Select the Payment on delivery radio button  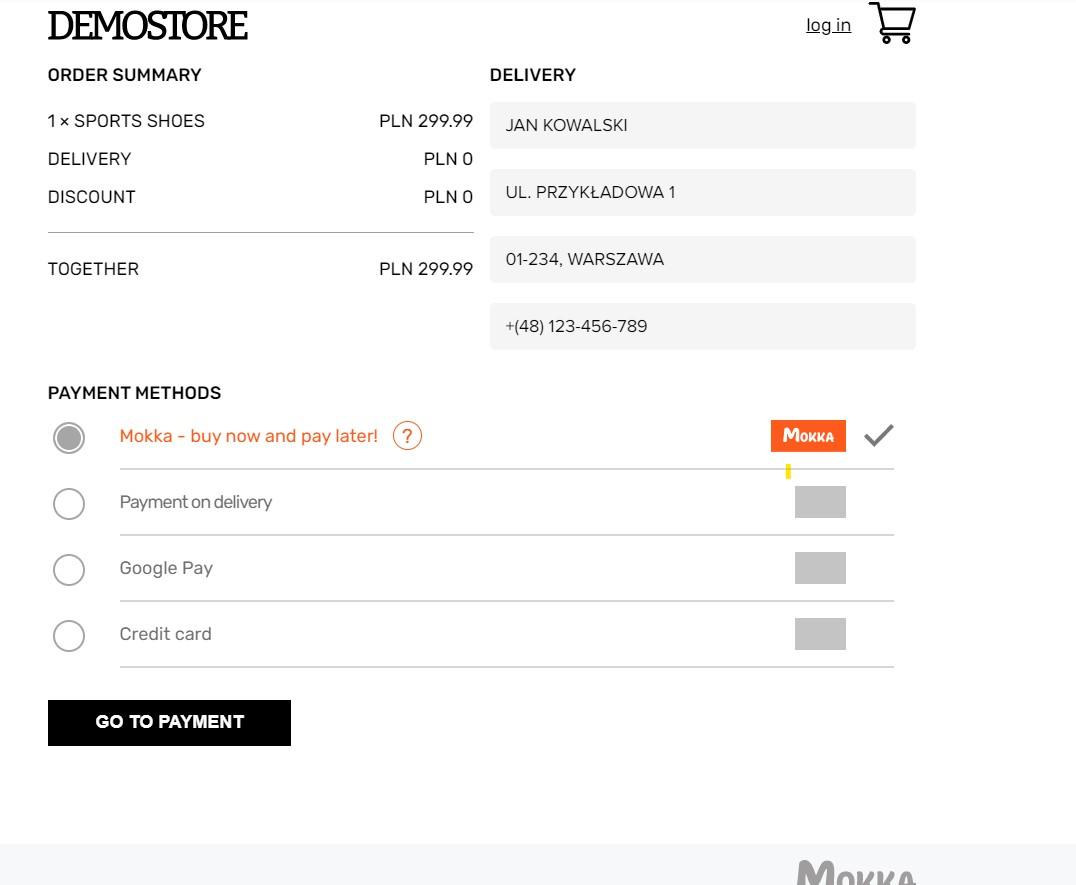coord(69,504)
